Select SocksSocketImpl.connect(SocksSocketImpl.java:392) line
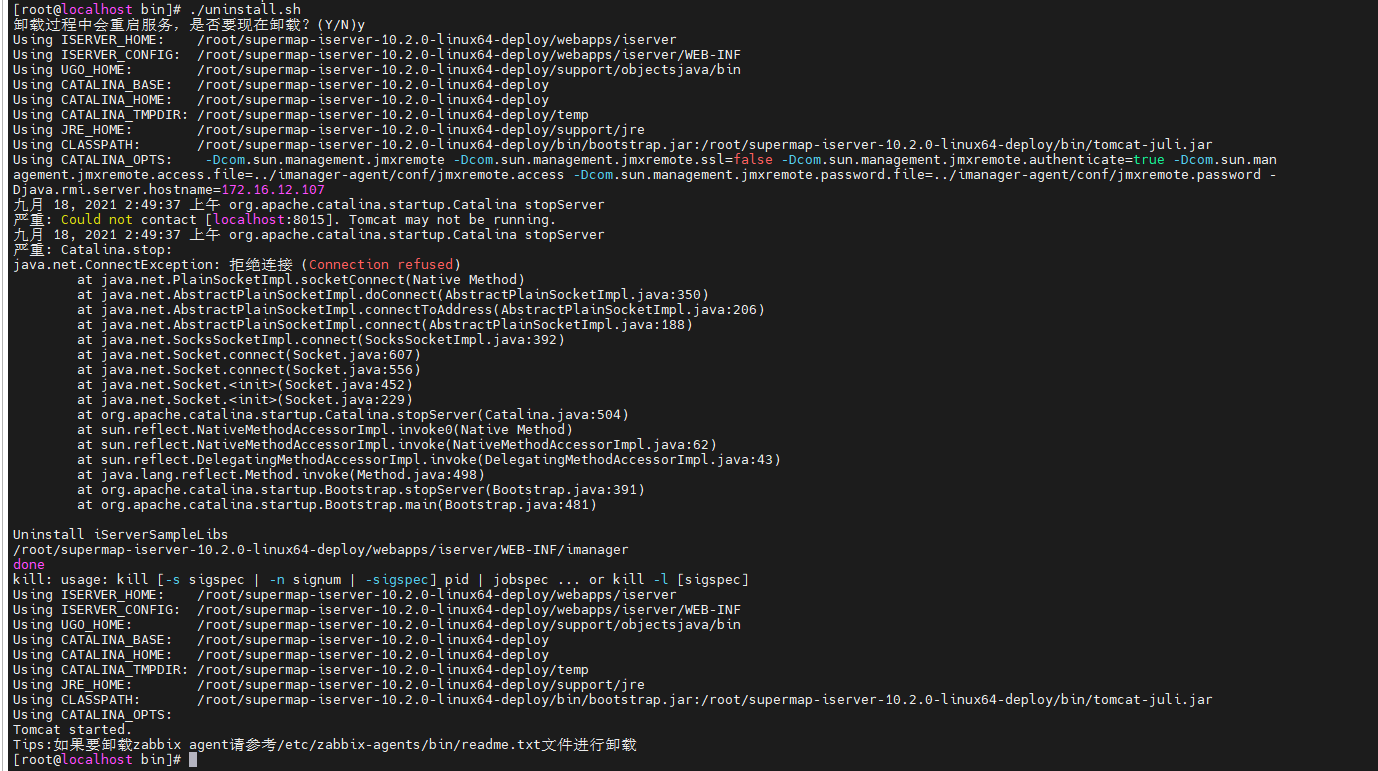The width and height of the screenshot is (1378, 771). [321, 339]
